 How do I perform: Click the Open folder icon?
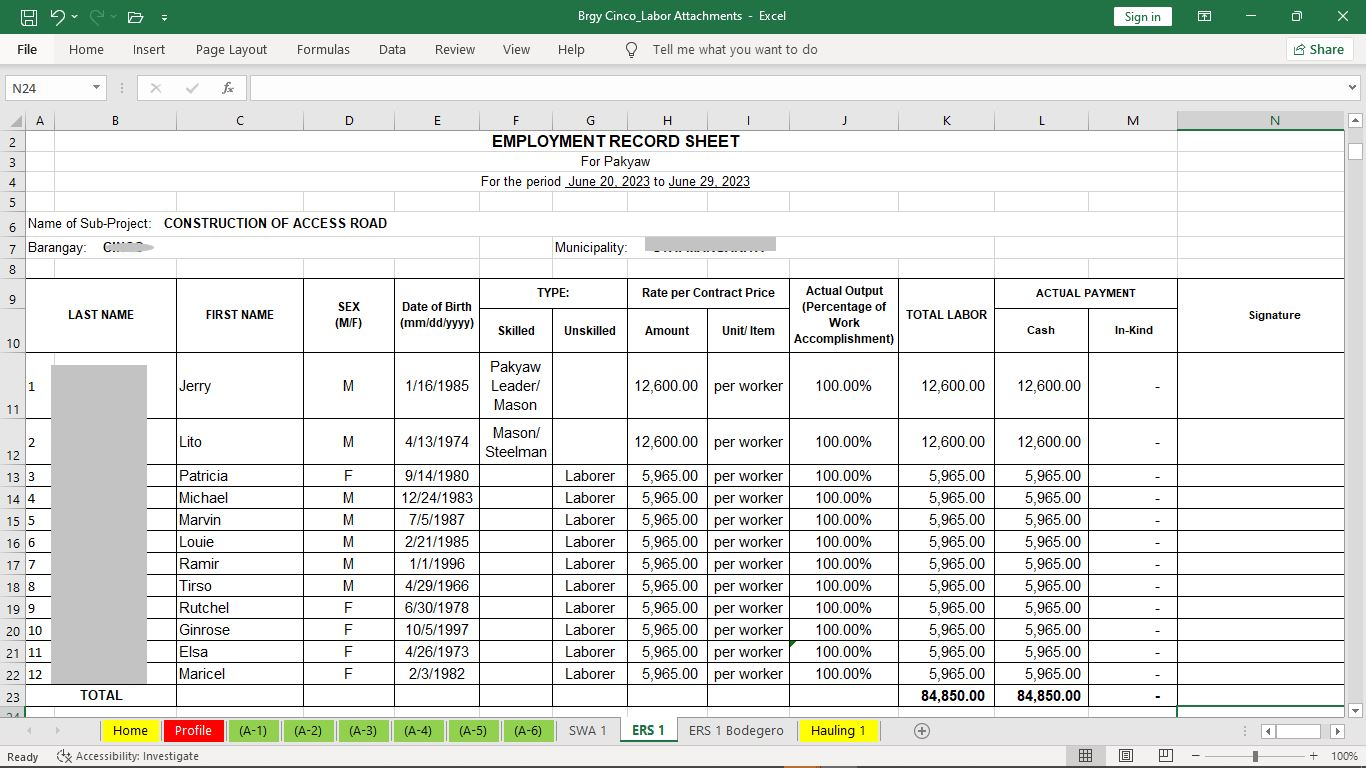(x=135, y=17)
